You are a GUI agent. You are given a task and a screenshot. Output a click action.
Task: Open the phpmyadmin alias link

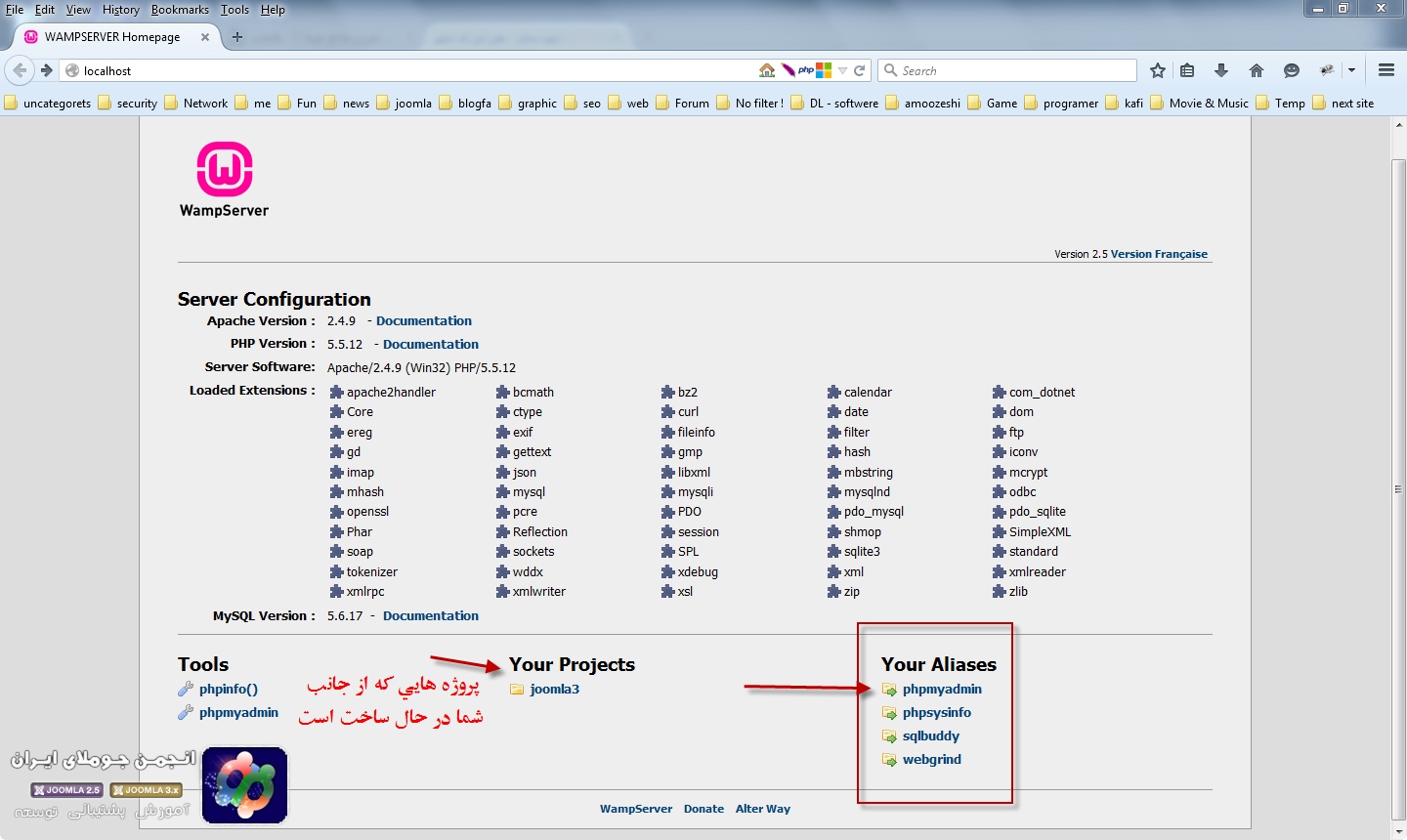pyautogui.click(x=941, y=690)
